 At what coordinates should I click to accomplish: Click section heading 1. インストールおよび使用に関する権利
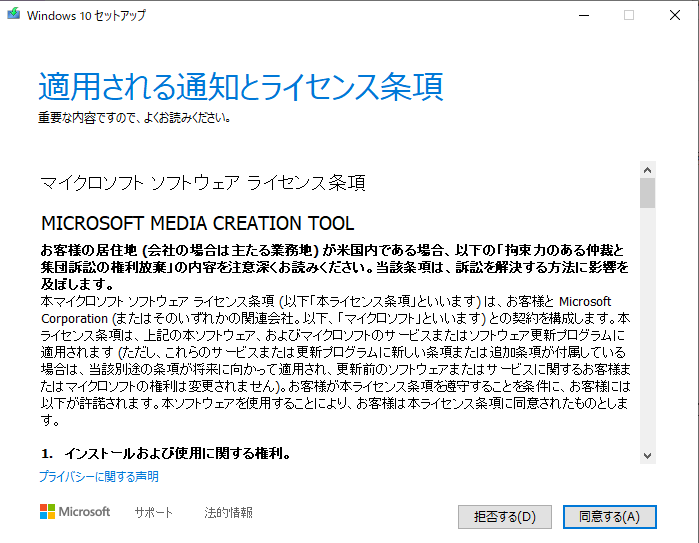tap(166, 453)
